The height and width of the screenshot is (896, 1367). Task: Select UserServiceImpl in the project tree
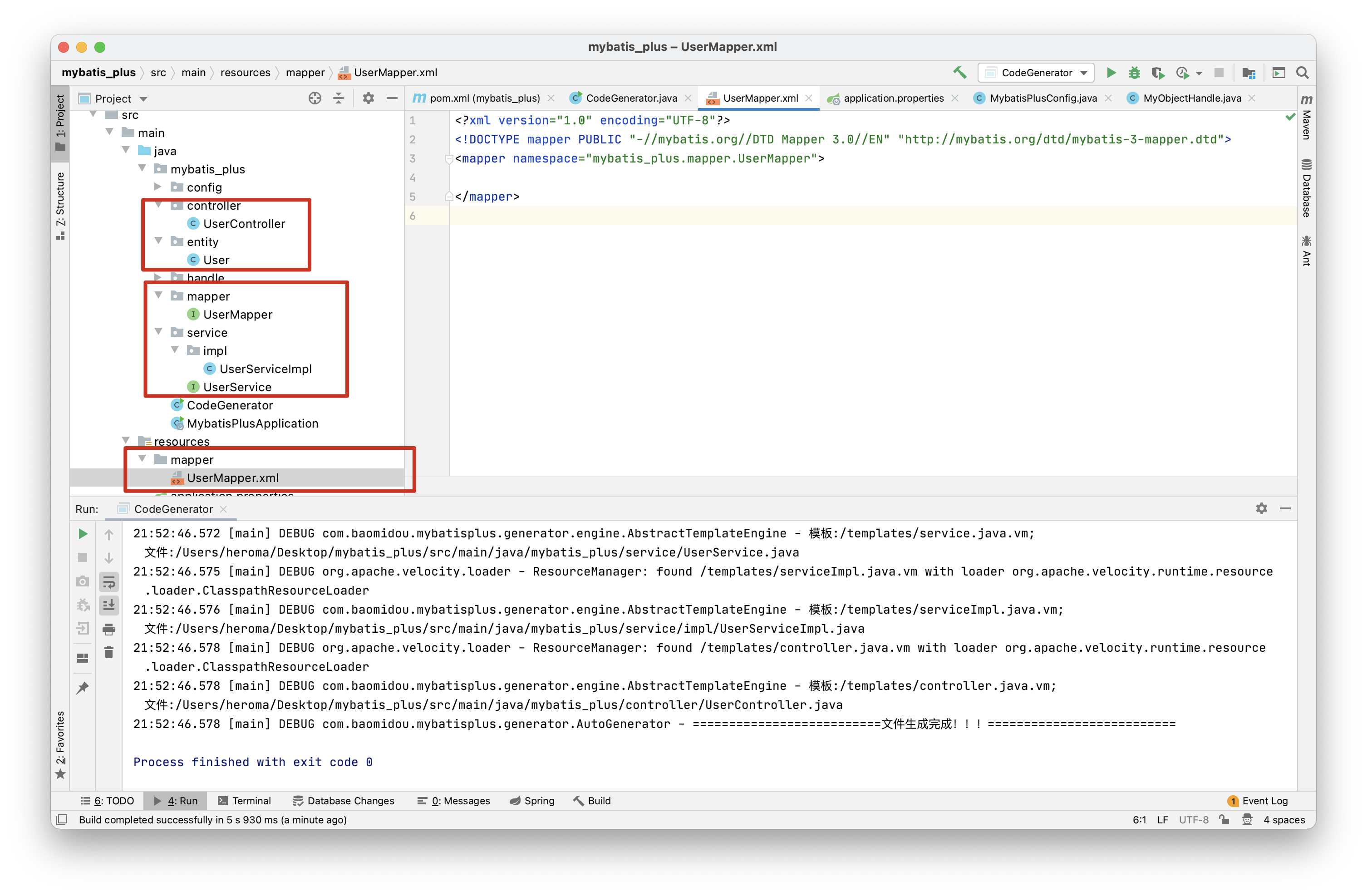coord(266,369)
